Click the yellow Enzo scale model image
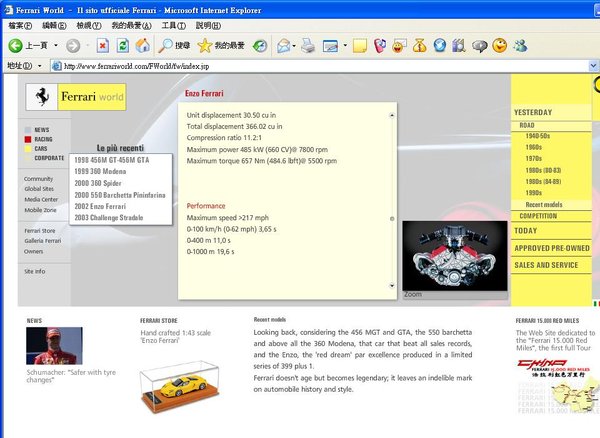Viewport: 600px width, 438px height. pyautogui.click(x=179, y=386)
